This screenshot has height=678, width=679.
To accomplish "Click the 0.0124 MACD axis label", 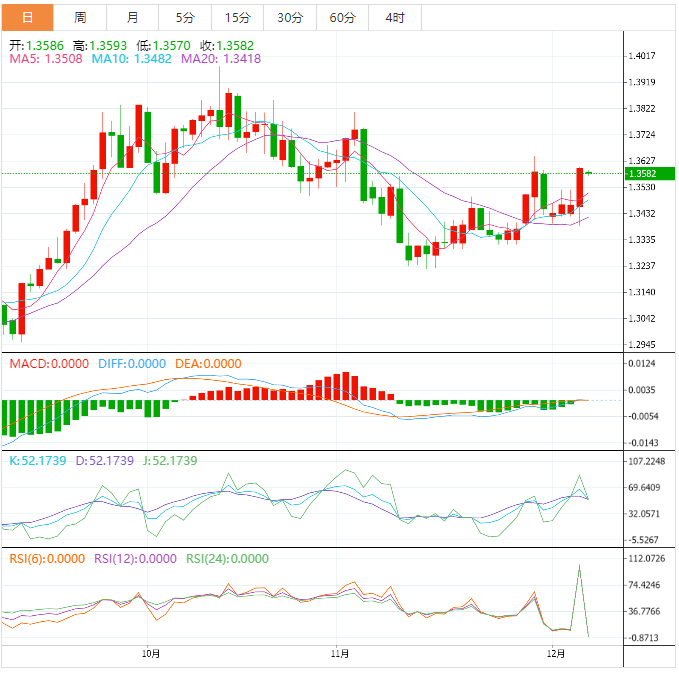I will click(x=642, y=364).
